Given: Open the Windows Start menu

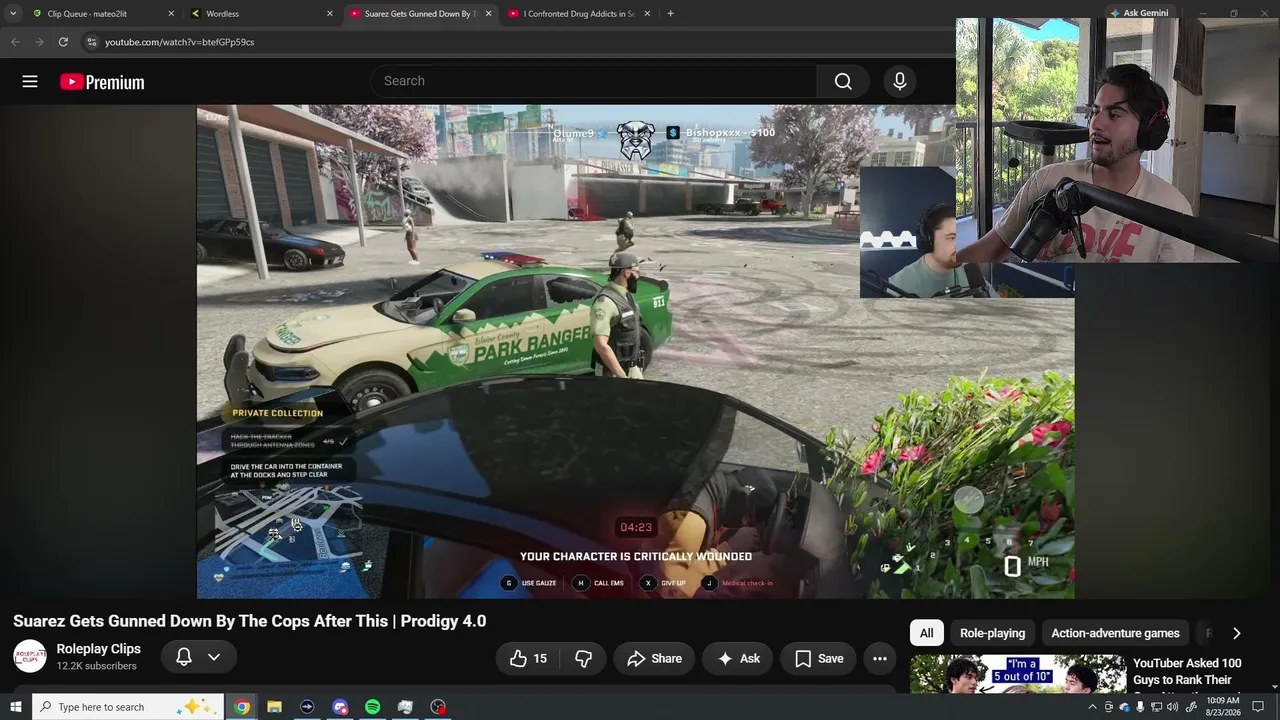Looking at the screenshot, I should click(15, 707).
